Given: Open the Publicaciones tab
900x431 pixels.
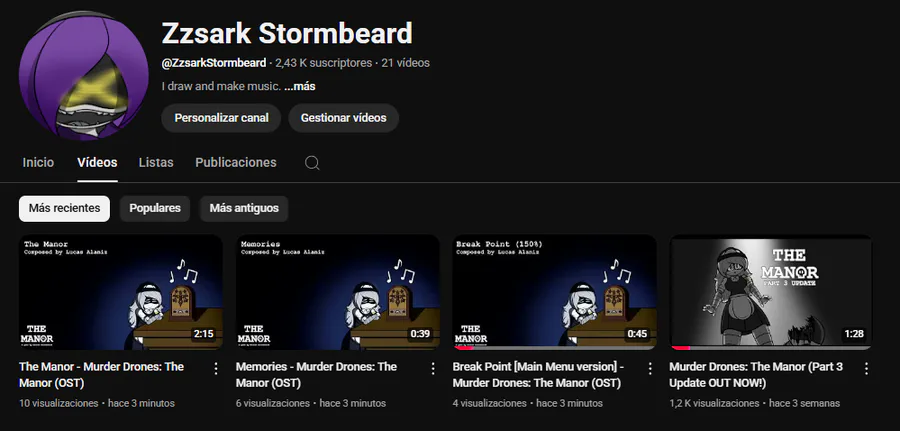Looking at the screenshot, I should [x=236, y=163].
